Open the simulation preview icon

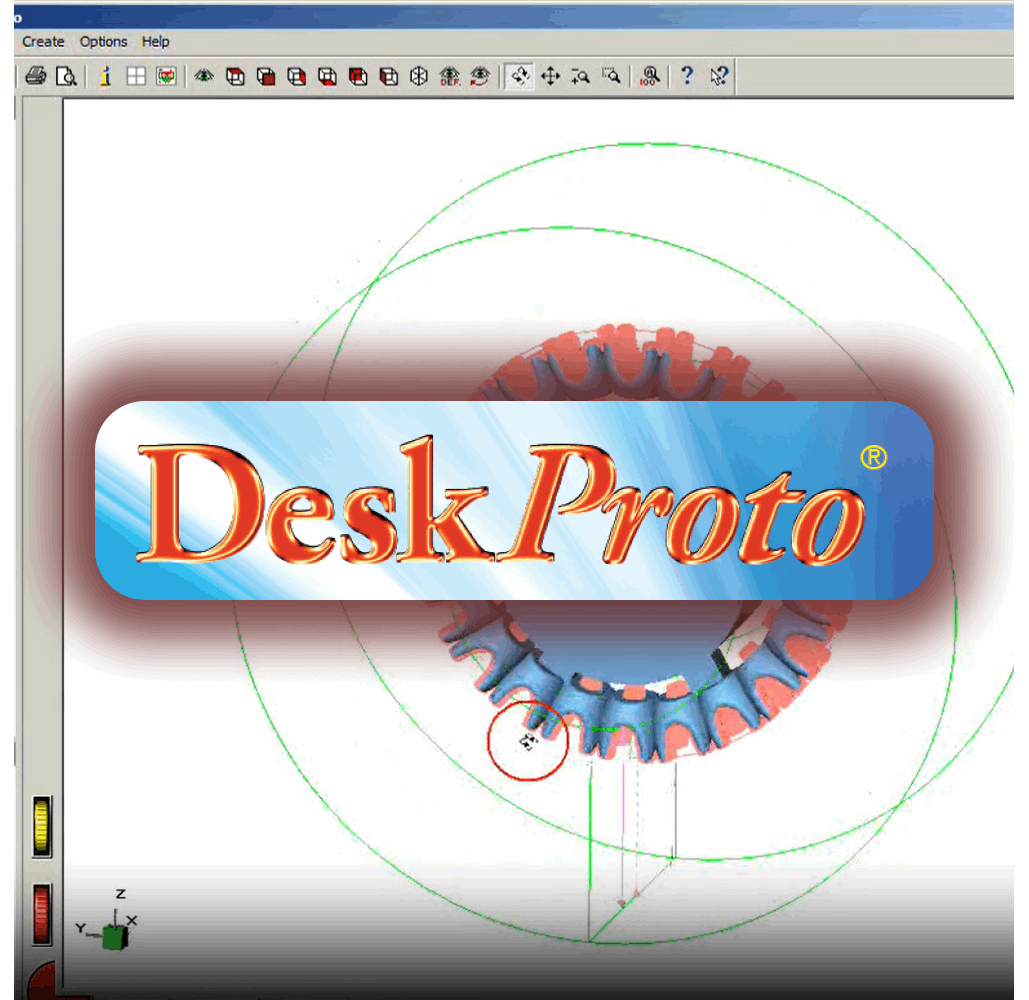[x=166, y=76]
